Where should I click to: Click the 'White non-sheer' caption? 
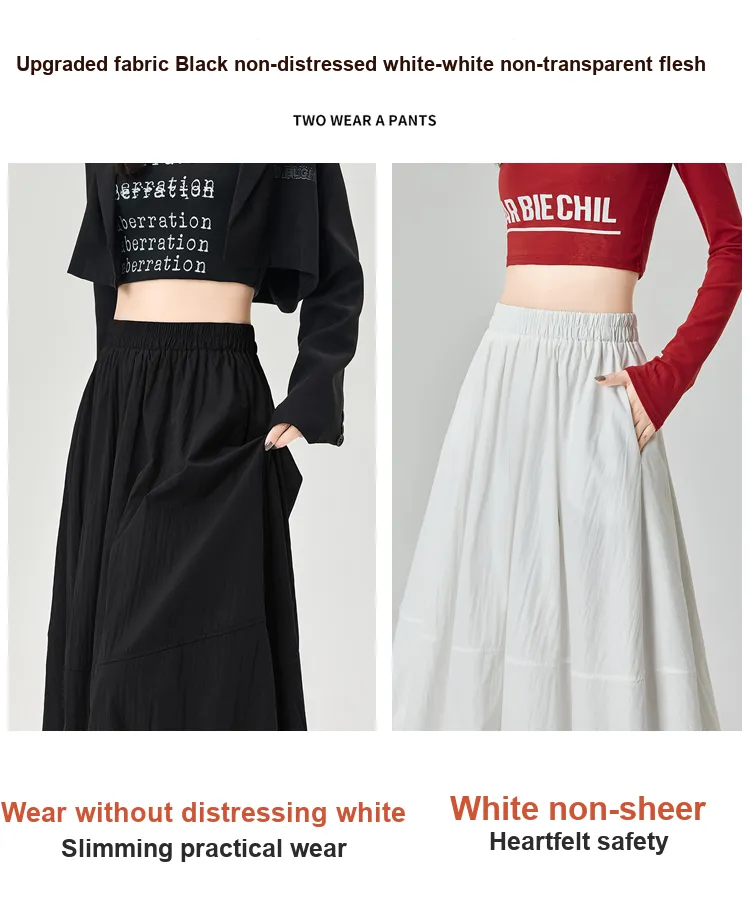(x=578, y=808)
